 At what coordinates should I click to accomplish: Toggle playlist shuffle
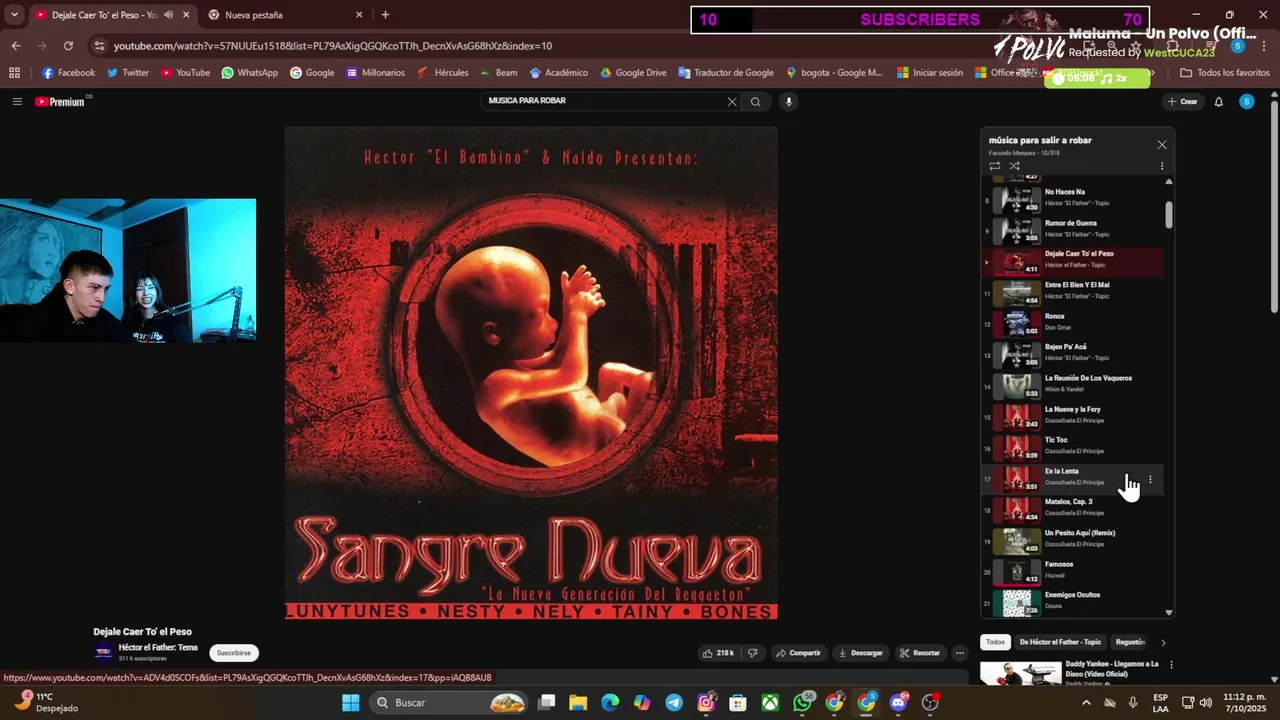pos(1014,166)
